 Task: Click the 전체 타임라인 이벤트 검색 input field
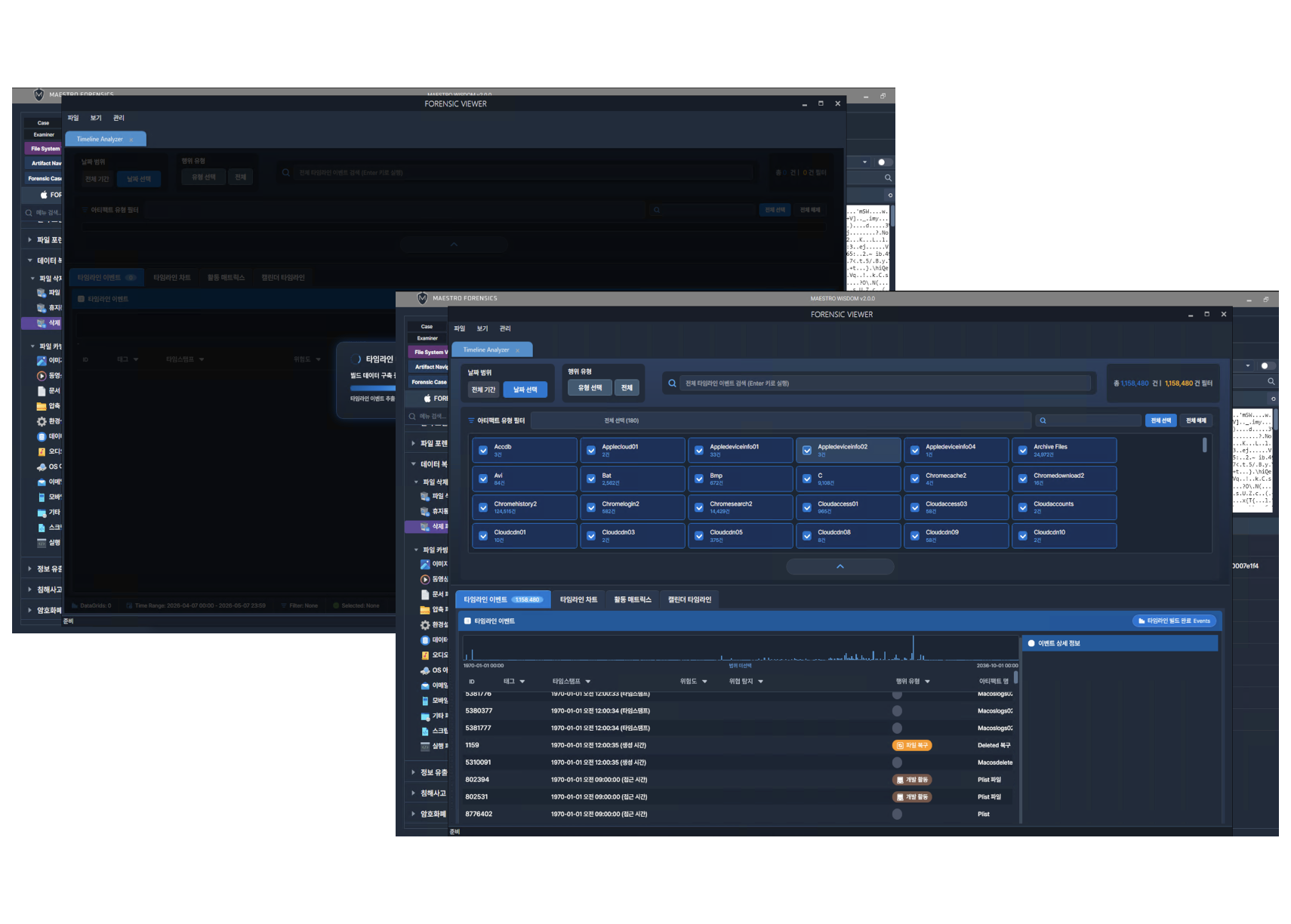coord(885,383)
